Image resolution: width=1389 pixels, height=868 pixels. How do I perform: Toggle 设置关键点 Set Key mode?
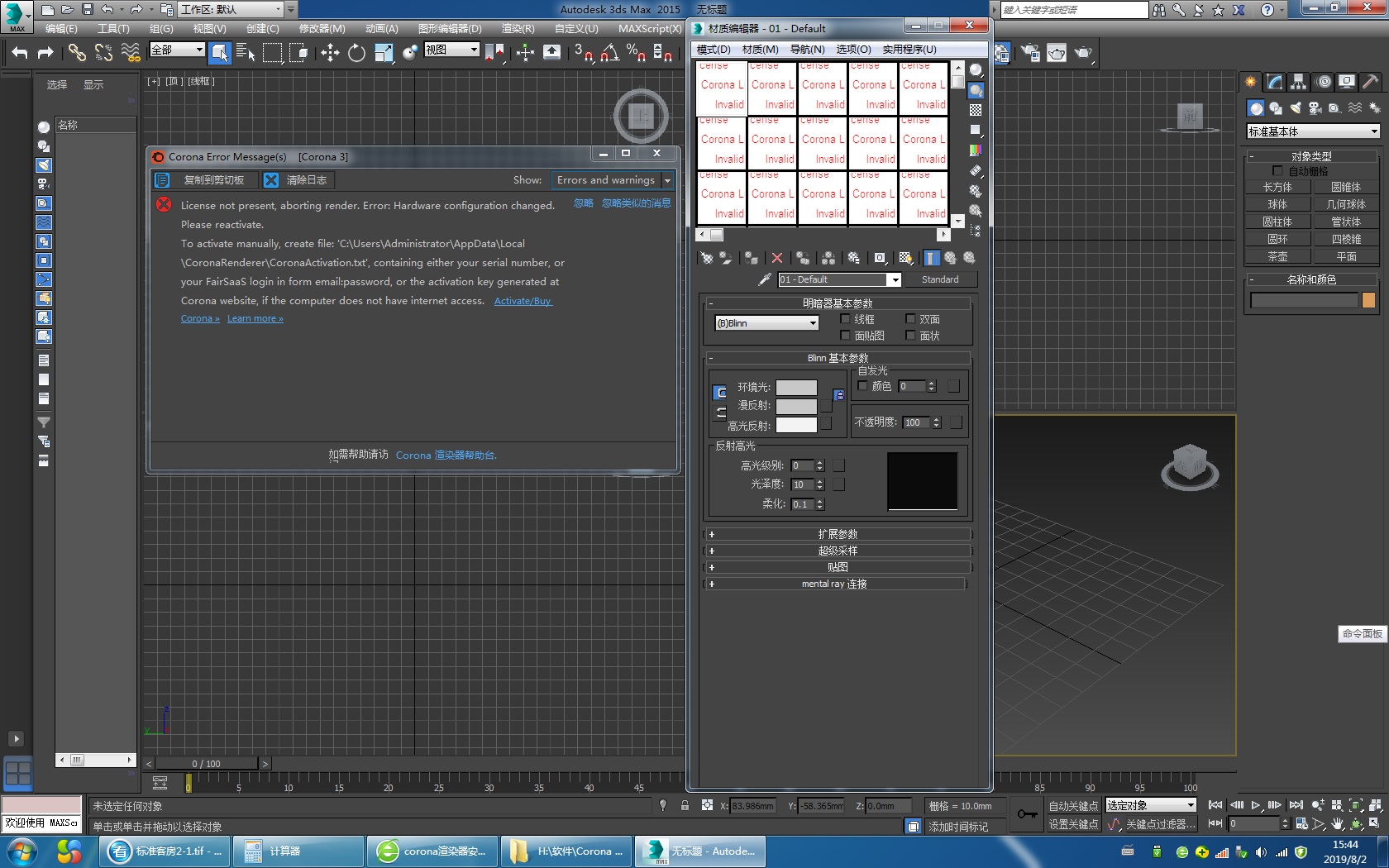[1073, 824]
